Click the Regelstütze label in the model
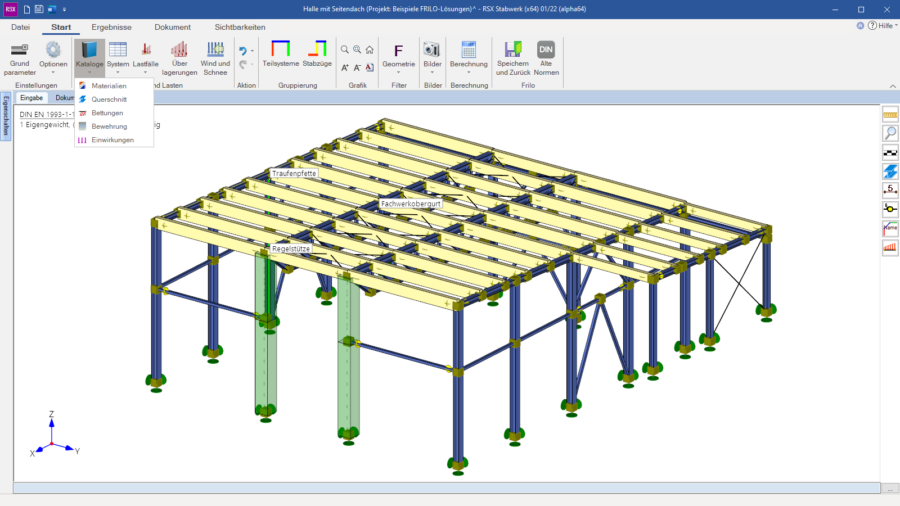This screenshot has width=900, height=506. [291, 248]
